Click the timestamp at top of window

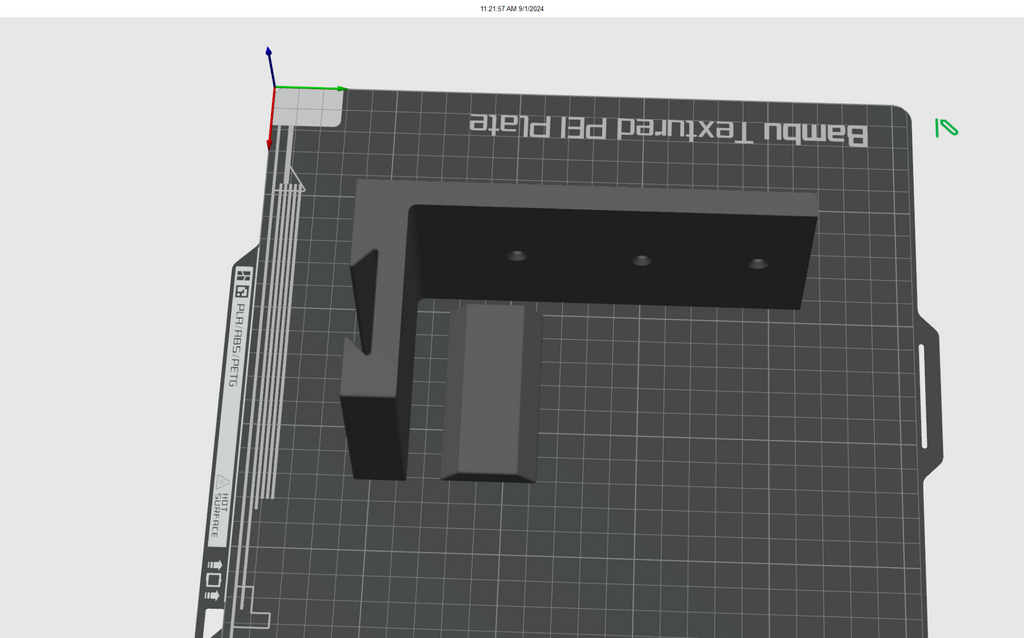pos(512,8)
